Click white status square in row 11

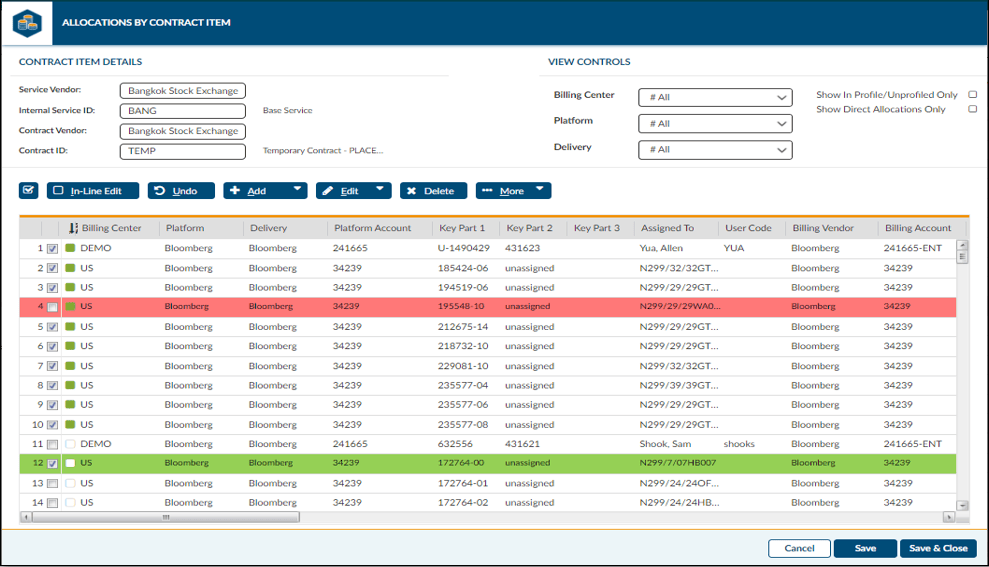70,444
